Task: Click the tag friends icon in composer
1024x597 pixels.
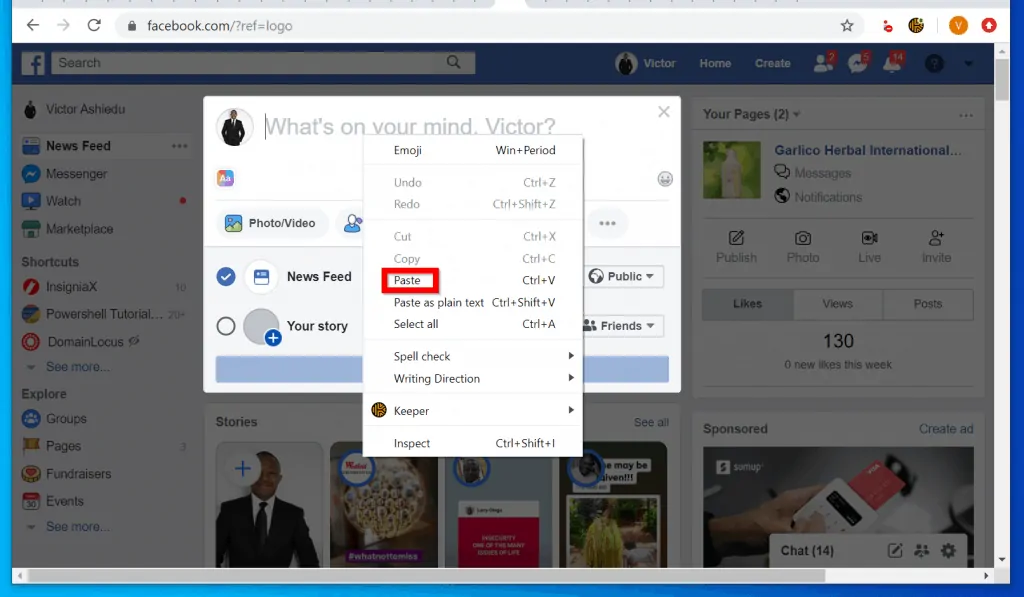Action: (x=353, y=223)
